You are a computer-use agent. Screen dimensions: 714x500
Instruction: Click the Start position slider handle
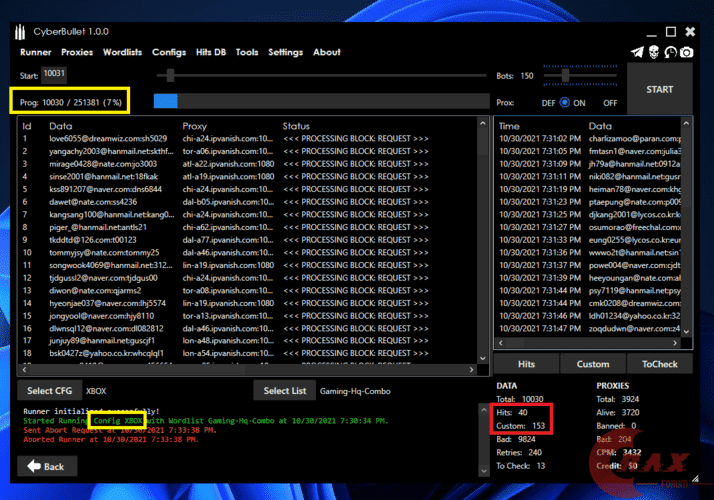pos(170,76)
